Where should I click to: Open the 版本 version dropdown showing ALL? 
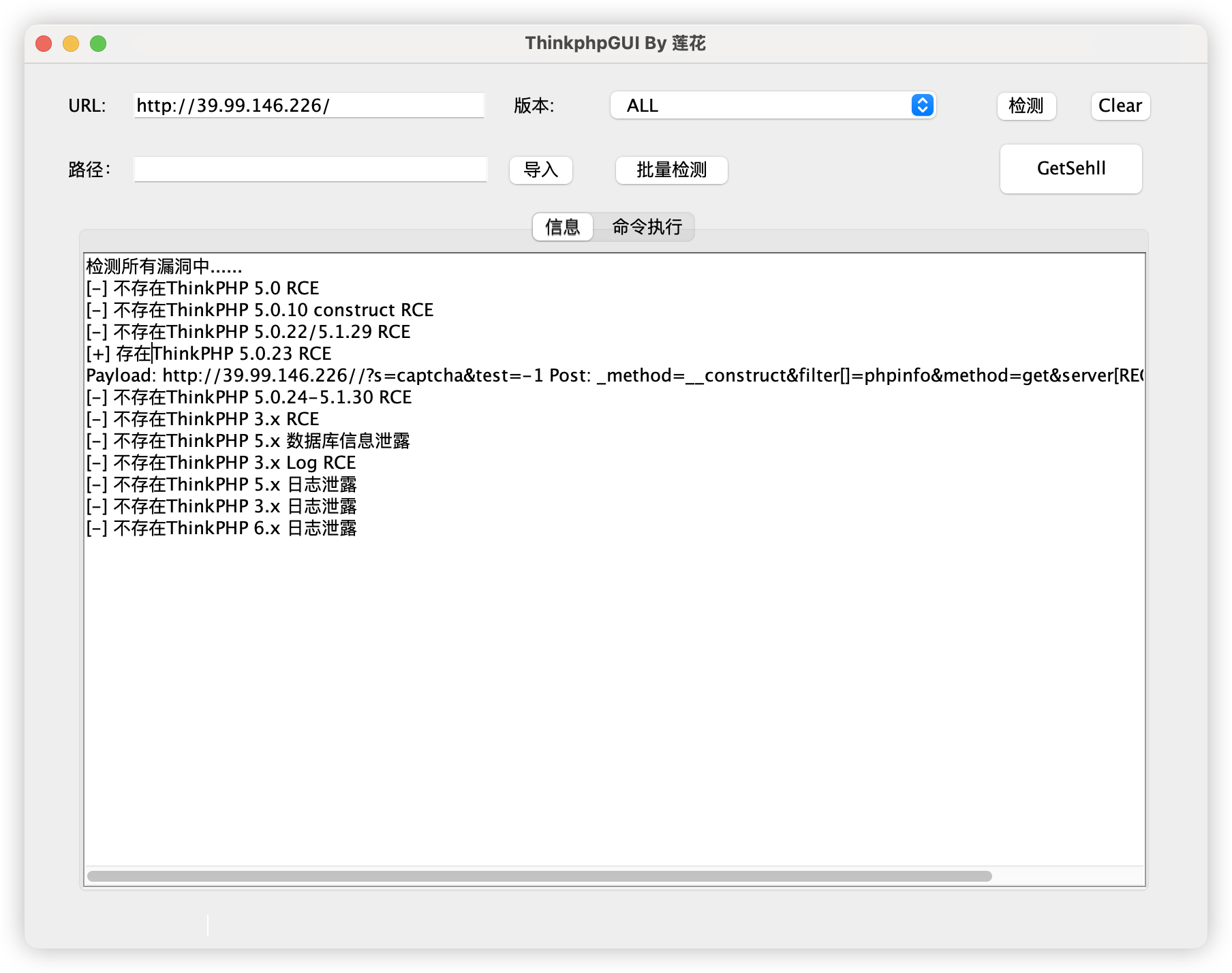tap(773, 106)
